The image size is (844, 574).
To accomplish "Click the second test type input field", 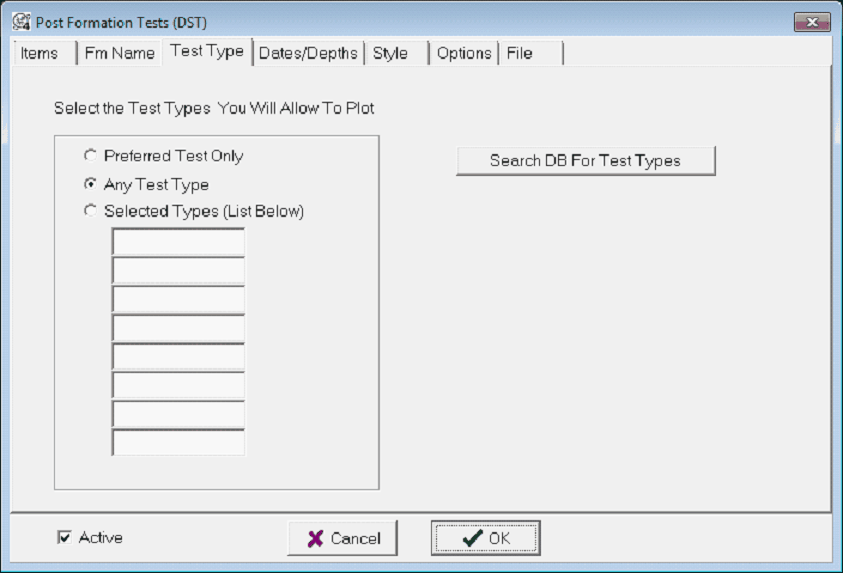I will [178, 271].
